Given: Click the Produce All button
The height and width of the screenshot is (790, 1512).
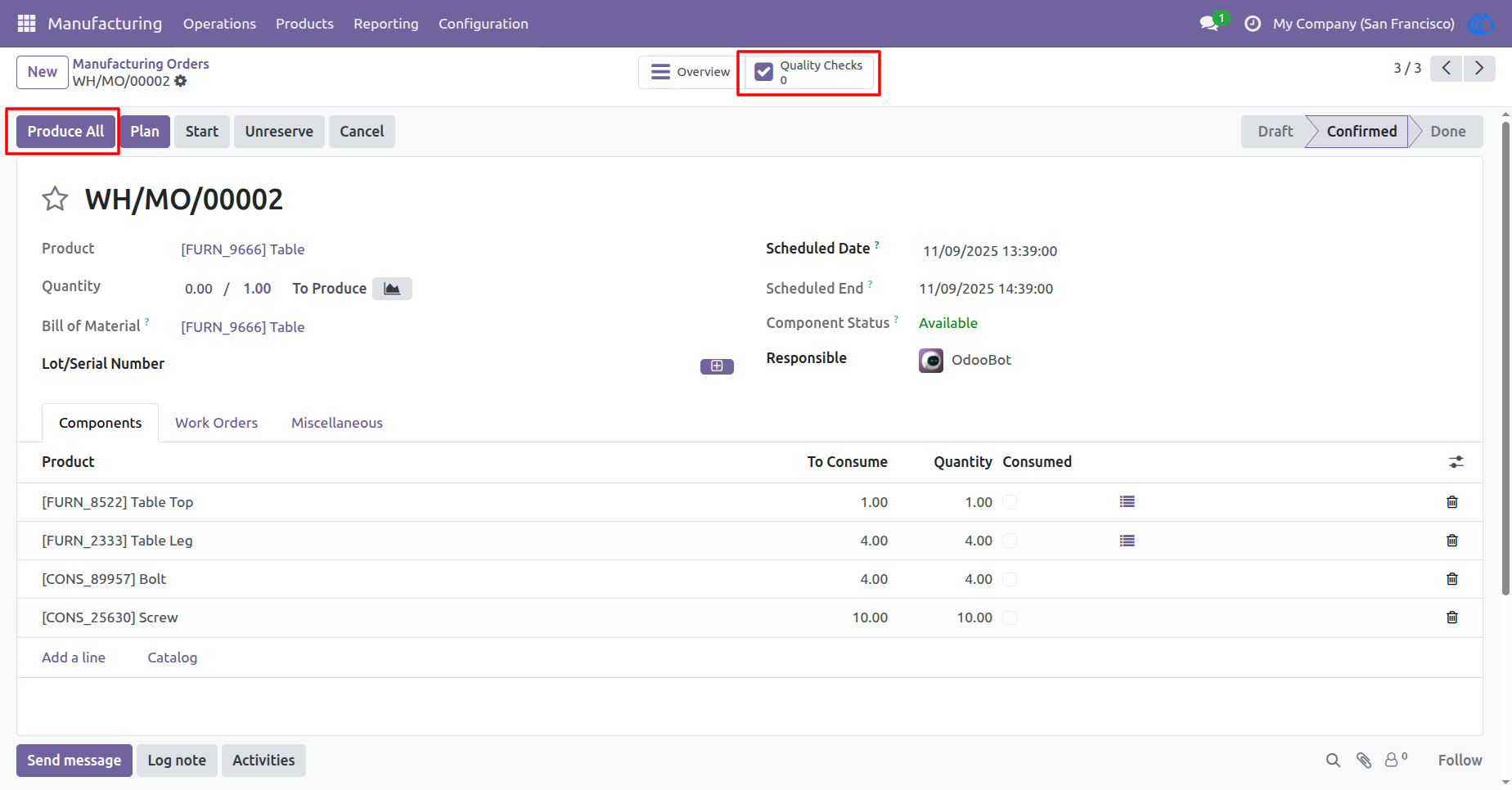Looking at the screenshot, I should 65,132.
